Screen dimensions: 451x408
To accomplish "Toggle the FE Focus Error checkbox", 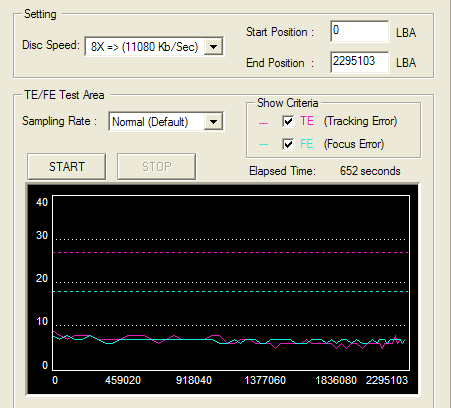I will pyautogui.click(x=288, y=144).
